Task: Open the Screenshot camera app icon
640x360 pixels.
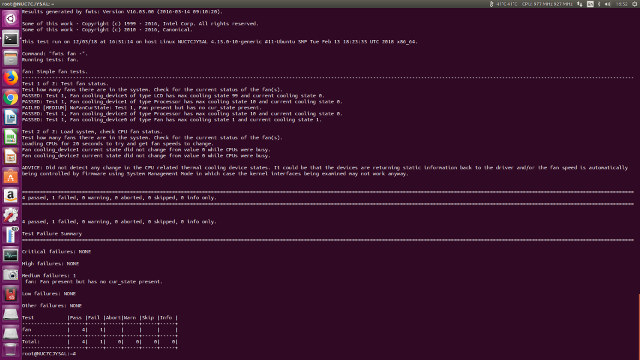Action: click(x=11, y=274)
